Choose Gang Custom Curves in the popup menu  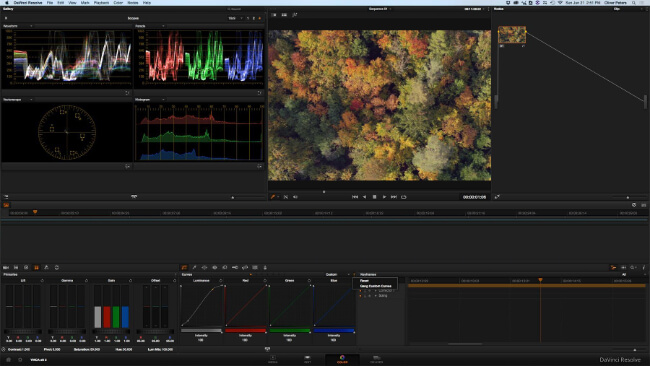[x=375, y=286]
